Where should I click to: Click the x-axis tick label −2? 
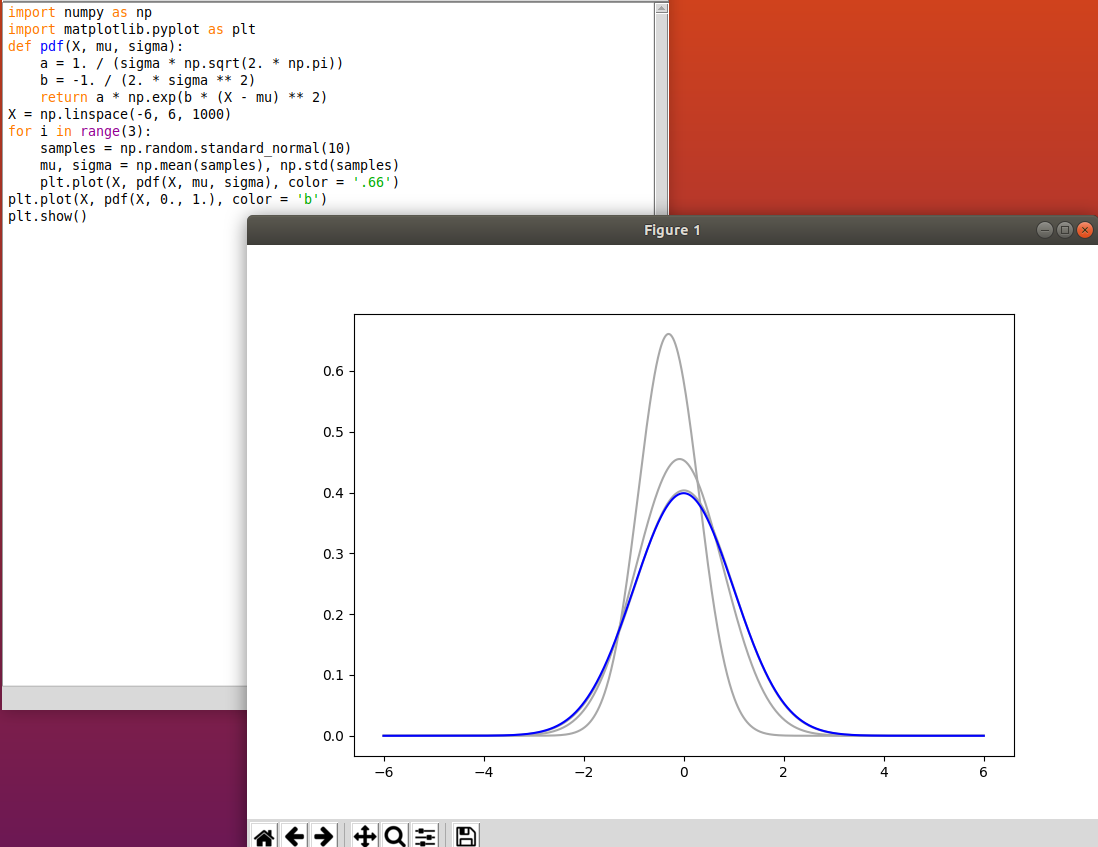pyautogui.click(x=584, y=772)
